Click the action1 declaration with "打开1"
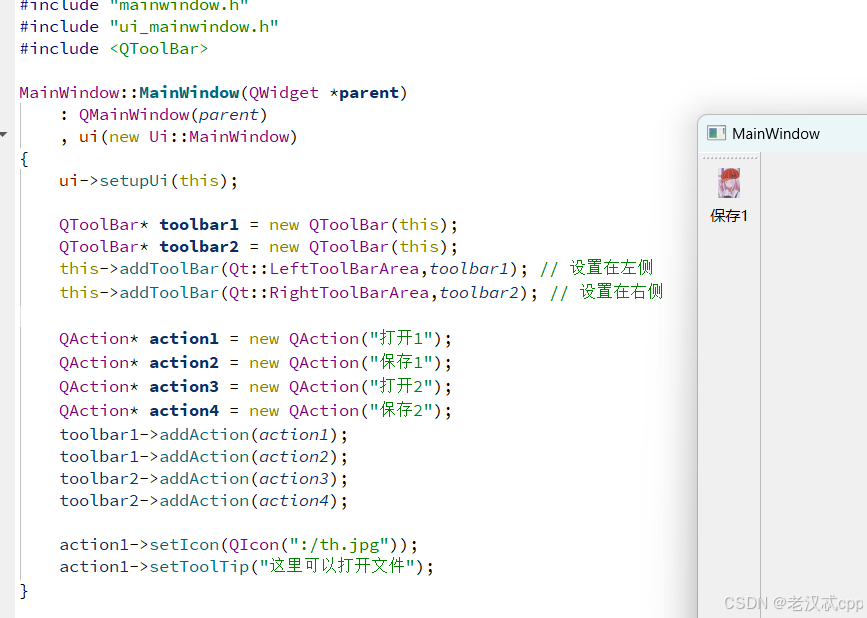This screenshot has height=618, width=867. [x=255, y=338]
